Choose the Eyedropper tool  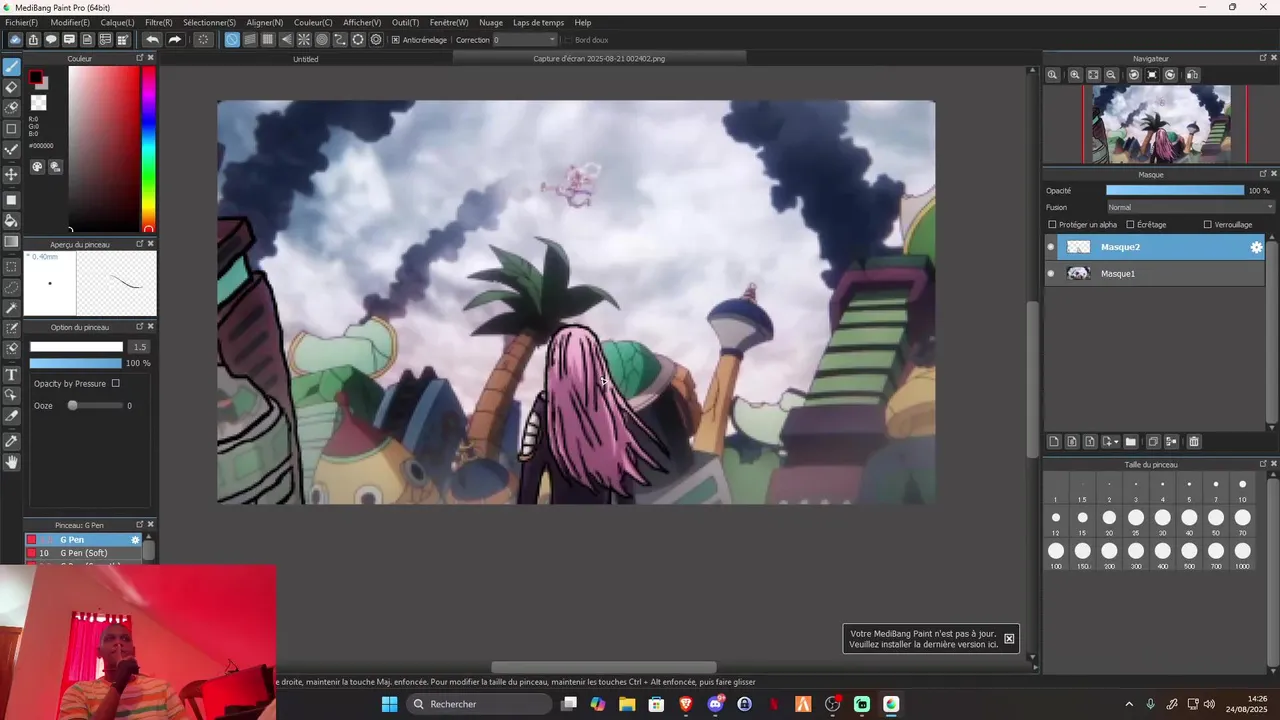coord(12,441)
